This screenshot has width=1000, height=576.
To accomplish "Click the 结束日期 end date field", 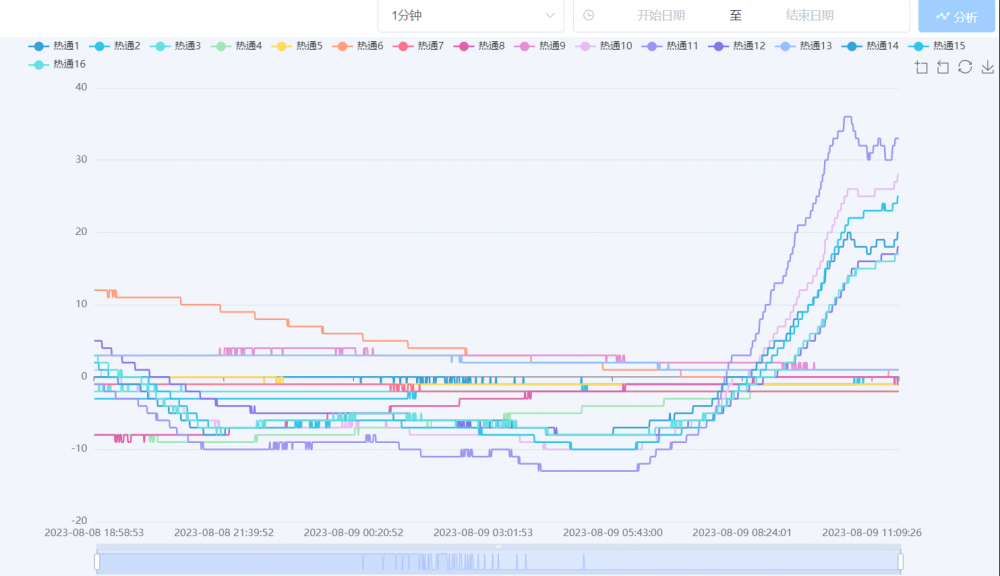I will 809,15.
